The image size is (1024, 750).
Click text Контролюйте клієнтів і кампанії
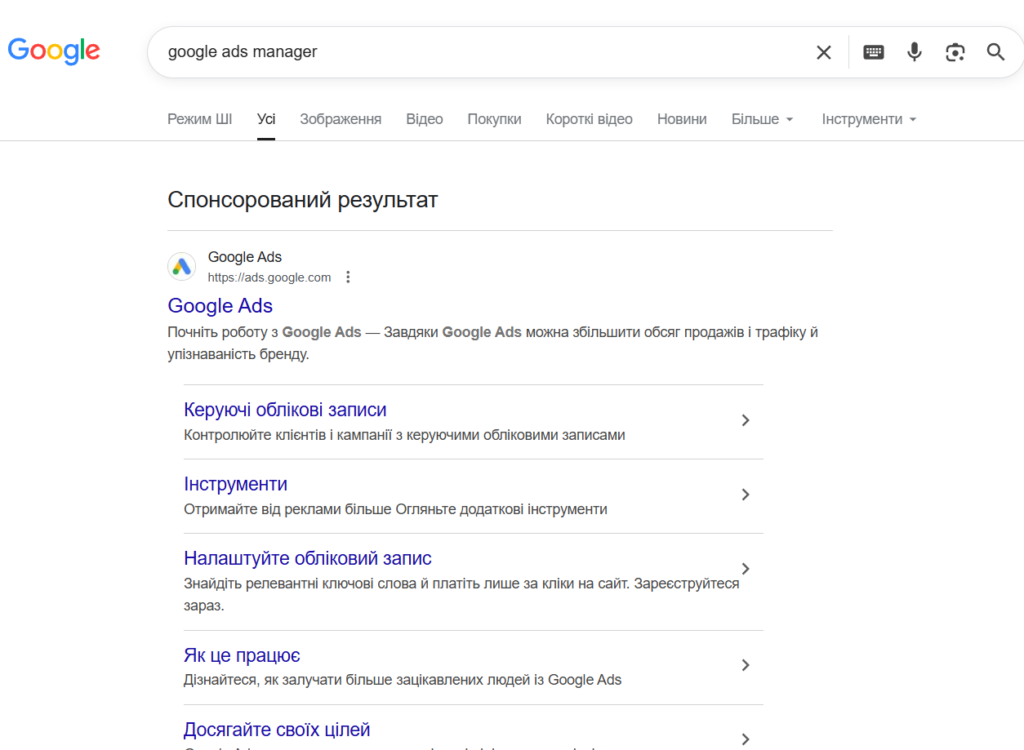coord(404,435)
